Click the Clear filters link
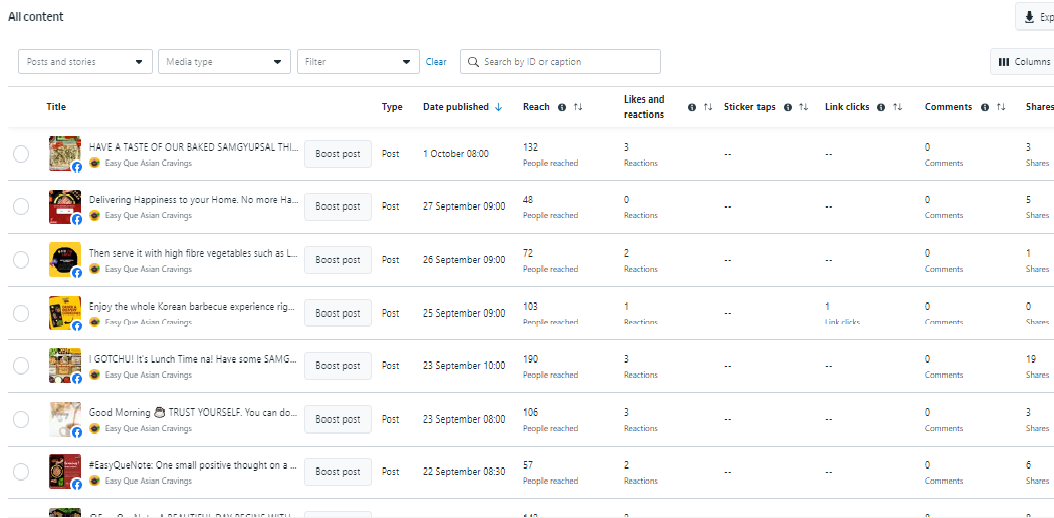 click(x=436, y=62)
